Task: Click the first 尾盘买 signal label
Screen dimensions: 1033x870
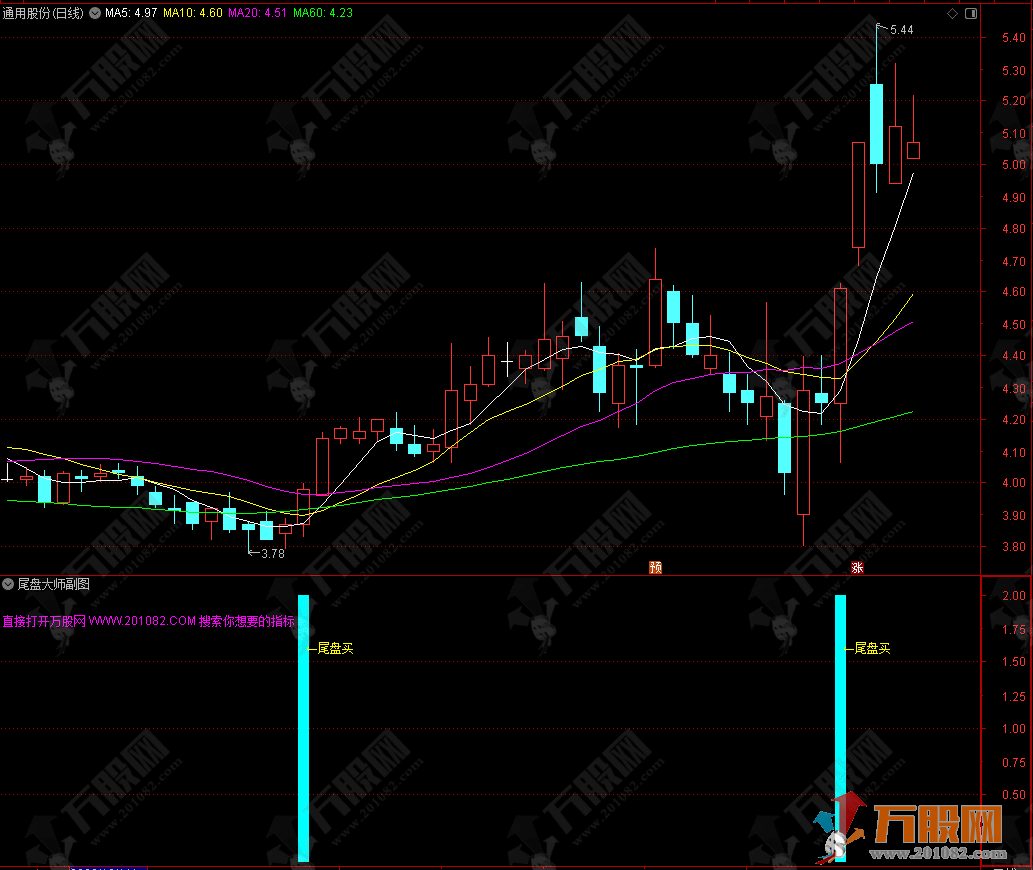Action: pos(335,648)
